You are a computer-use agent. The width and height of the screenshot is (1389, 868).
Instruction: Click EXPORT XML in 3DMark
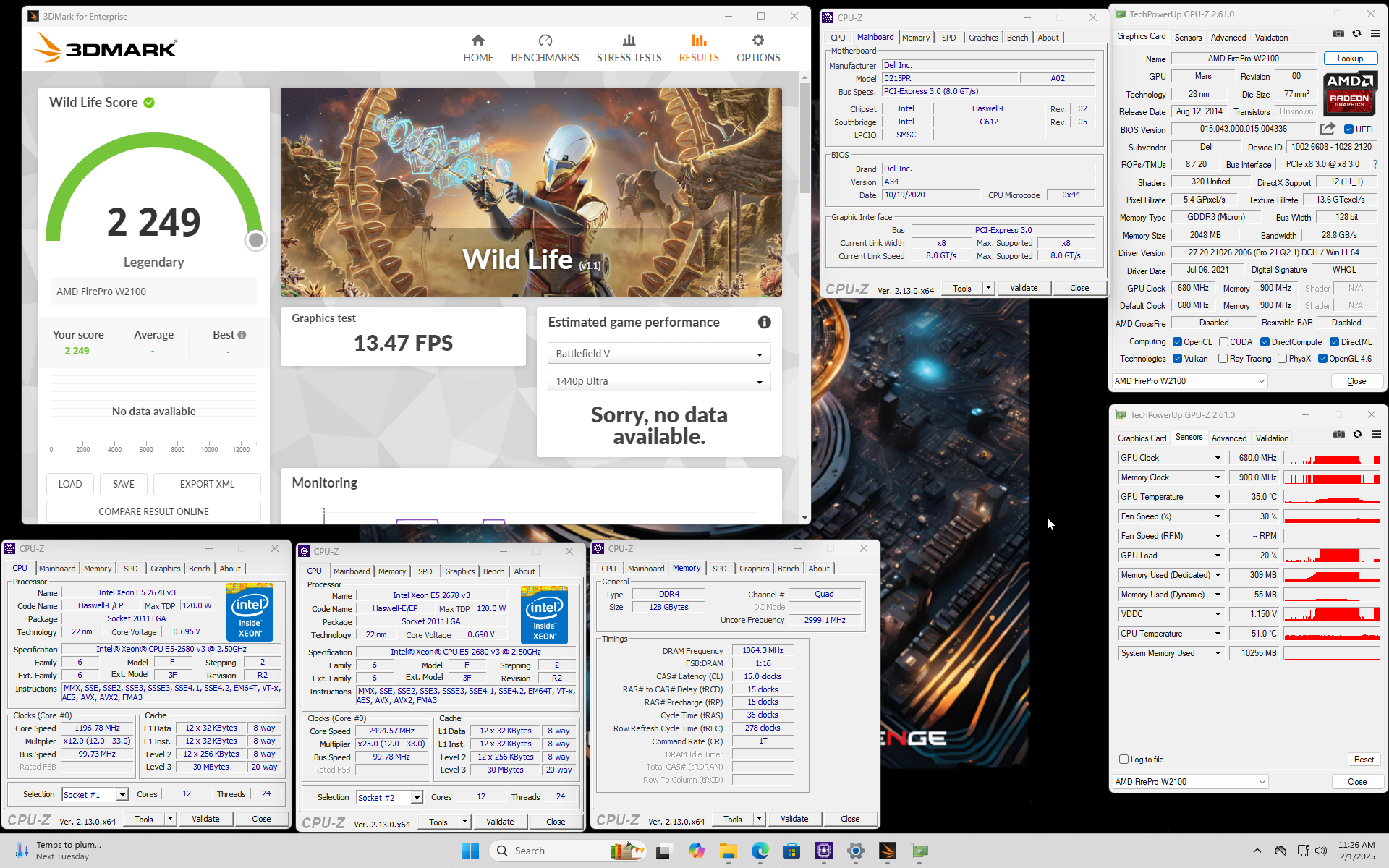[x=207, y=484]
